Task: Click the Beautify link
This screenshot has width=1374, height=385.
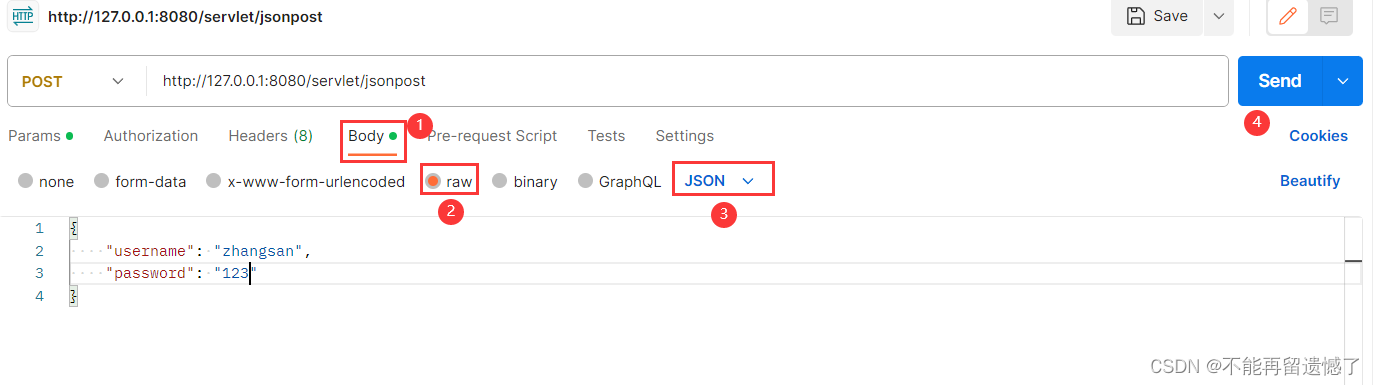Action: (1310, 181)
